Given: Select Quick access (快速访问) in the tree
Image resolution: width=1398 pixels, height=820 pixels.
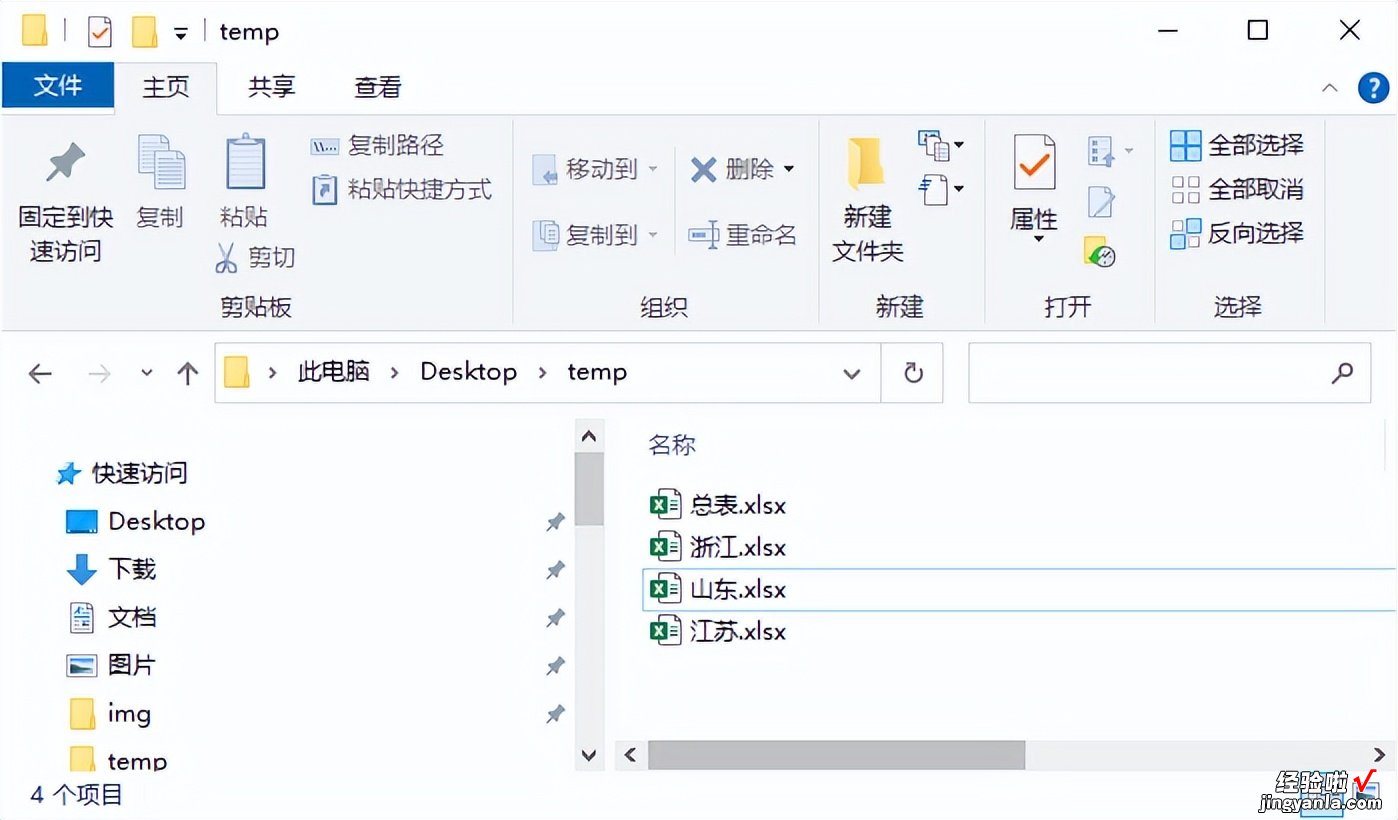Looking at the screenshot, I should pos(122,473).
